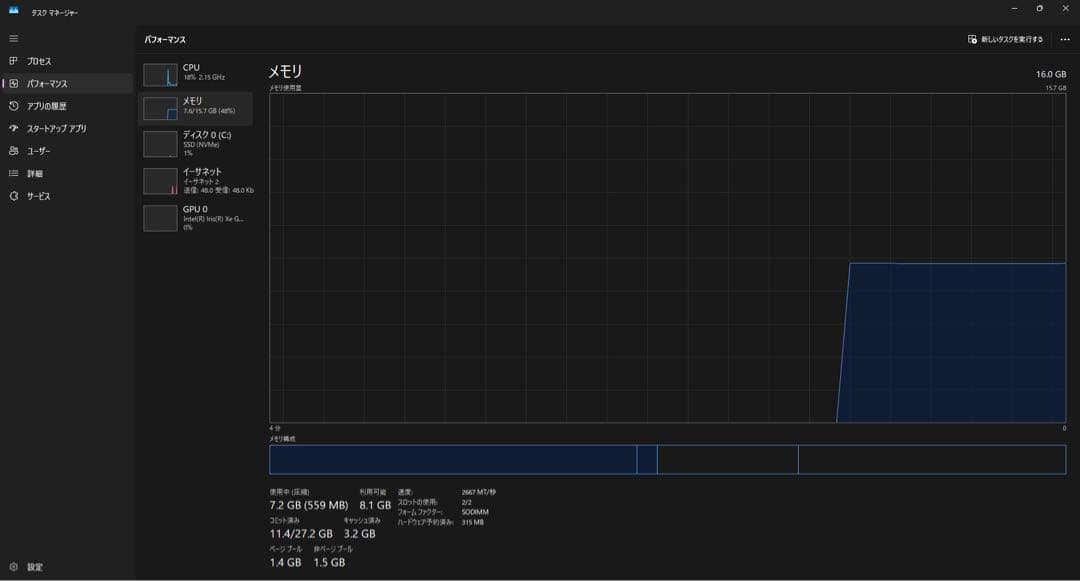The height and width of the screenshot is (581, 1080).
Task: Open the three-dots more options menu
Action: [x=1064, y=39]
